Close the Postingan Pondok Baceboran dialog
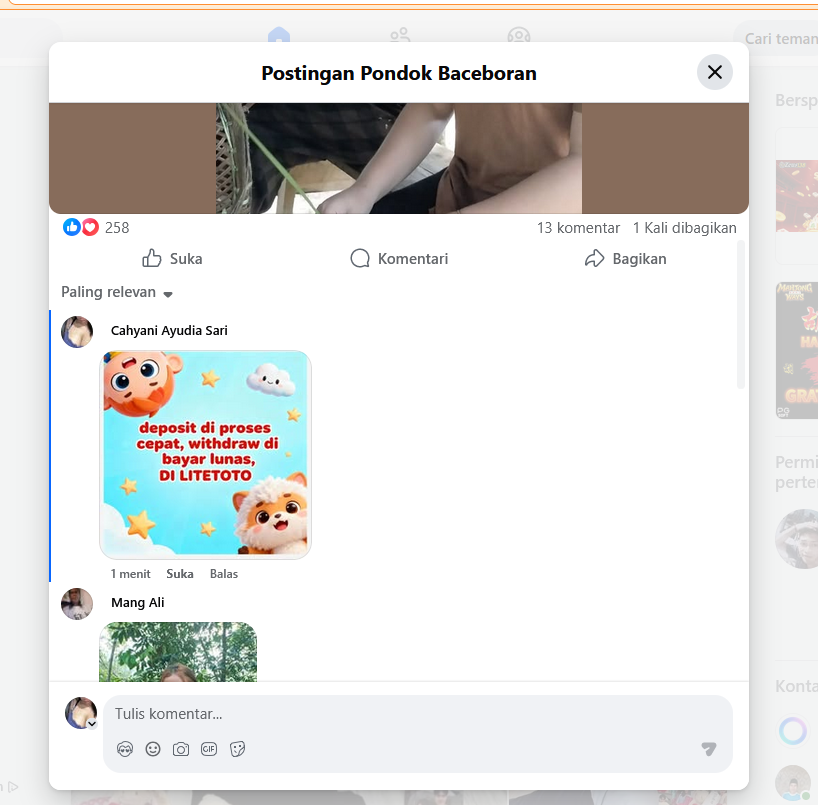The width and height of the screenshot is (818, 805). point(715,72)
